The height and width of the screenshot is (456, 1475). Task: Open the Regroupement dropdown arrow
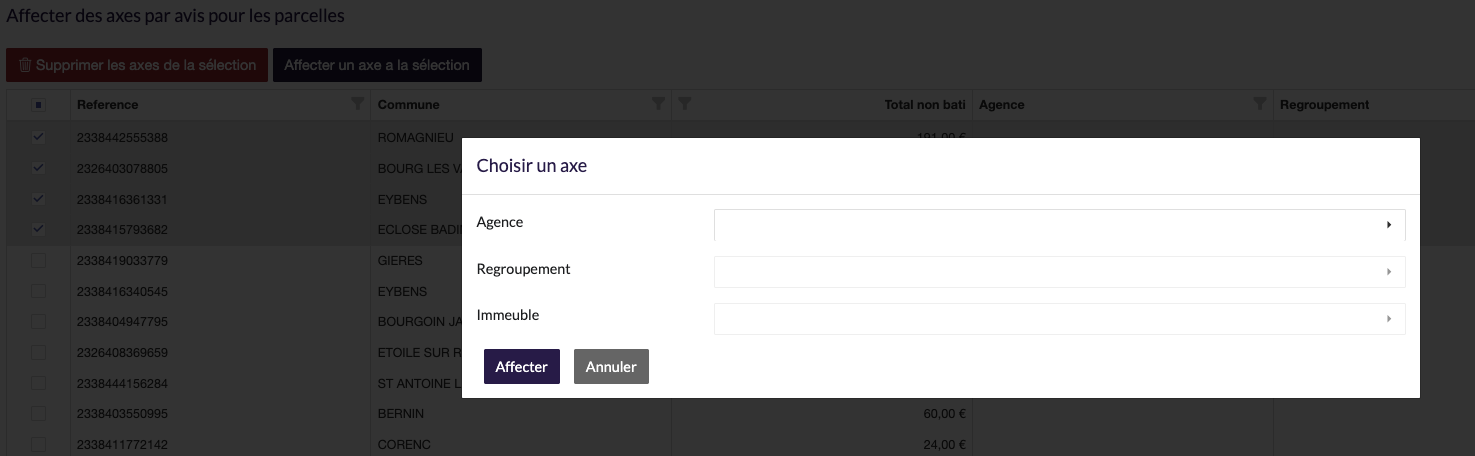1389,272
